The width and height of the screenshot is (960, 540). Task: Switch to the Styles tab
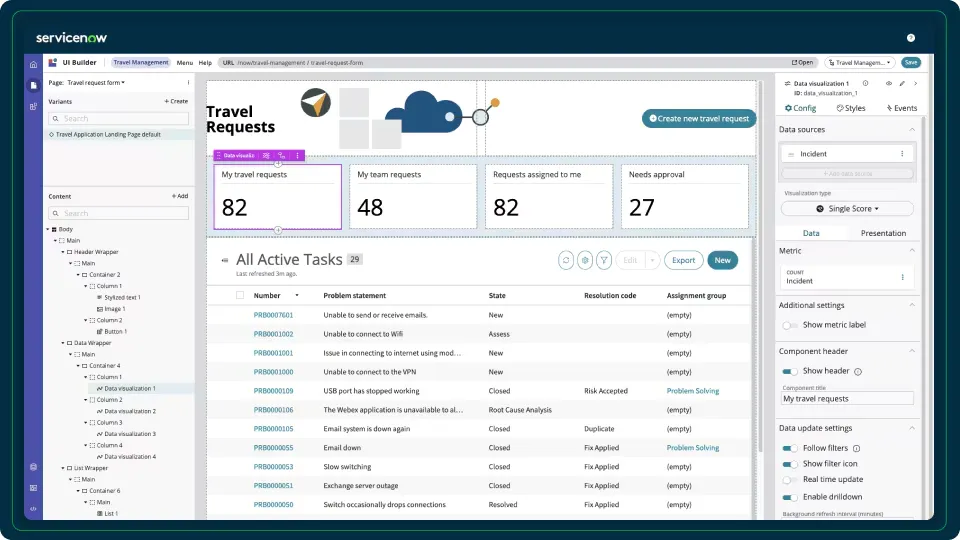(x=850, y=108)
